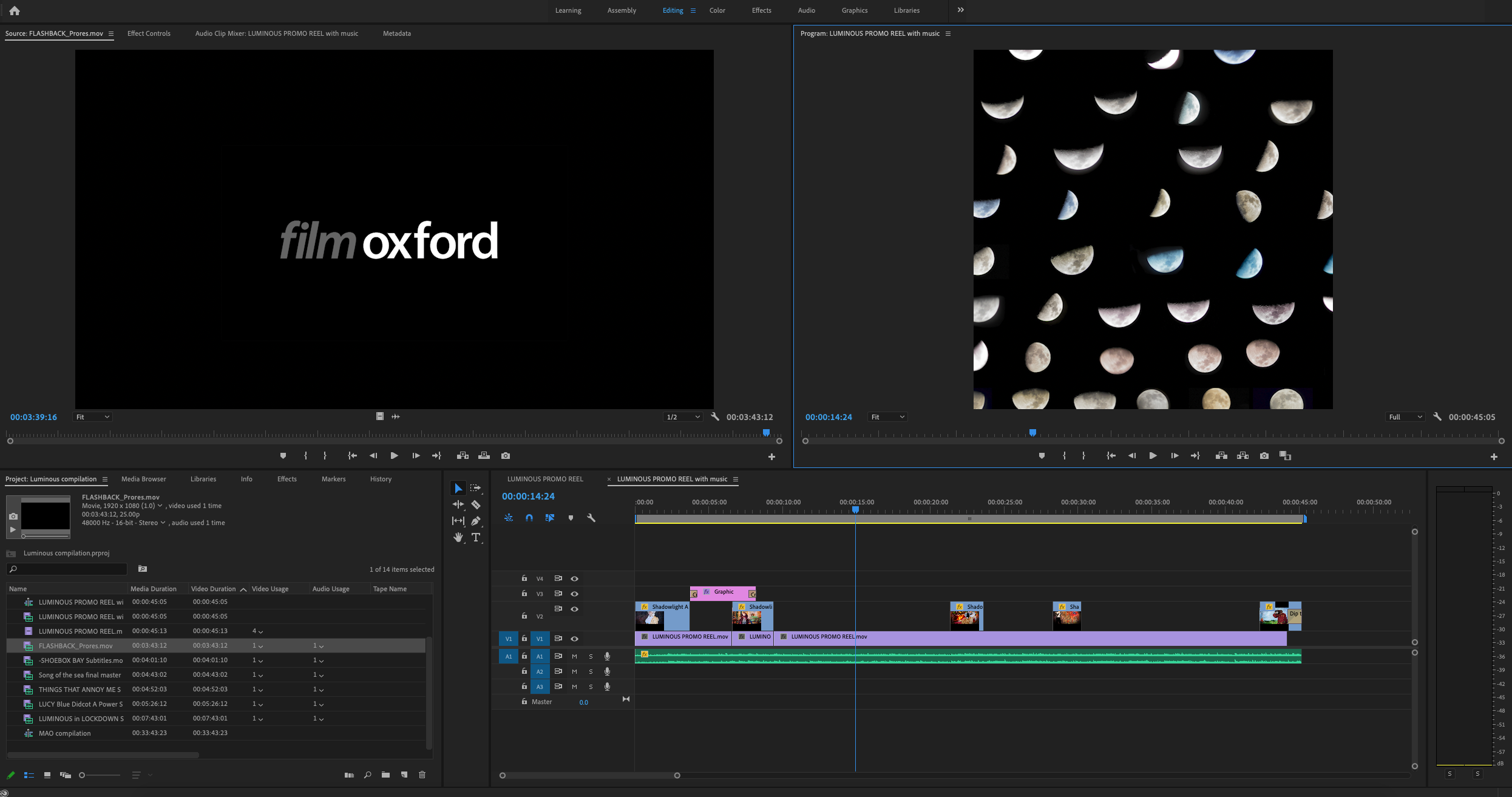This screenshot has width=1512, height=797.
Task: Hide V3 track with eye toggle
Action: (x=574, y=594)
